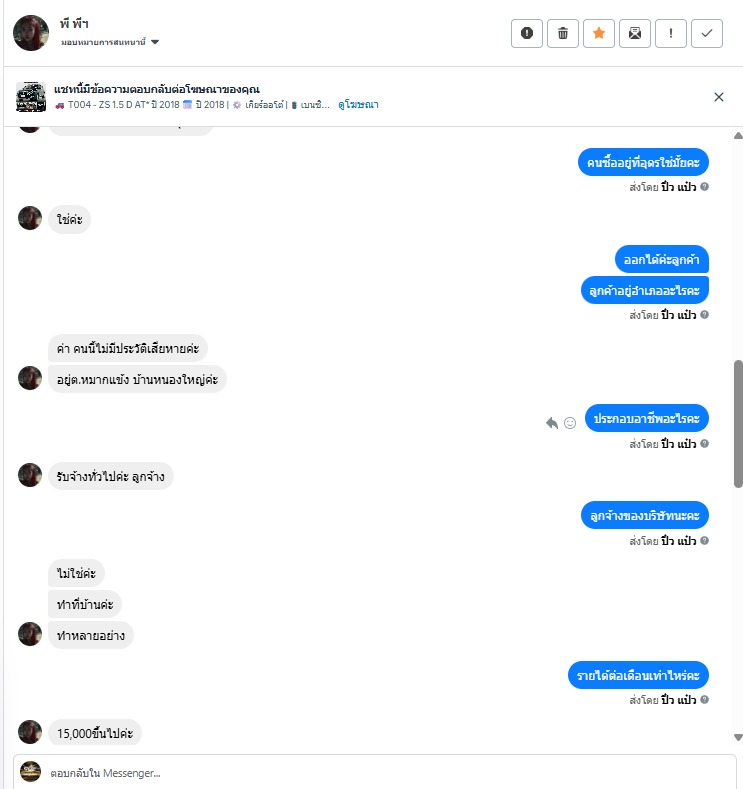
Task: Click the help icon beside first ส่งโดย label
Action: tap(704, 187)
